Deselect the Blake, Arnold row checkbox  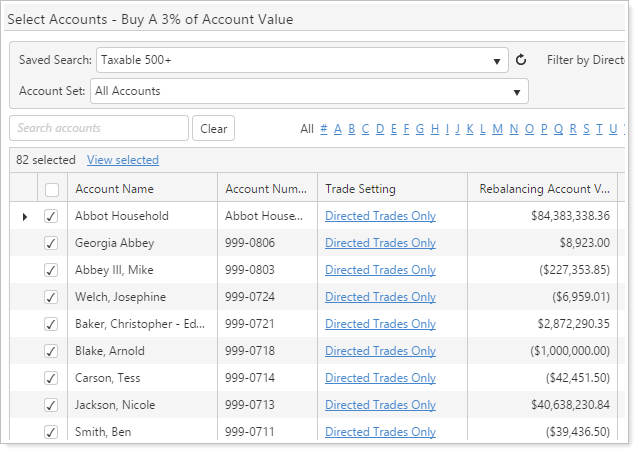coord(52,351)
